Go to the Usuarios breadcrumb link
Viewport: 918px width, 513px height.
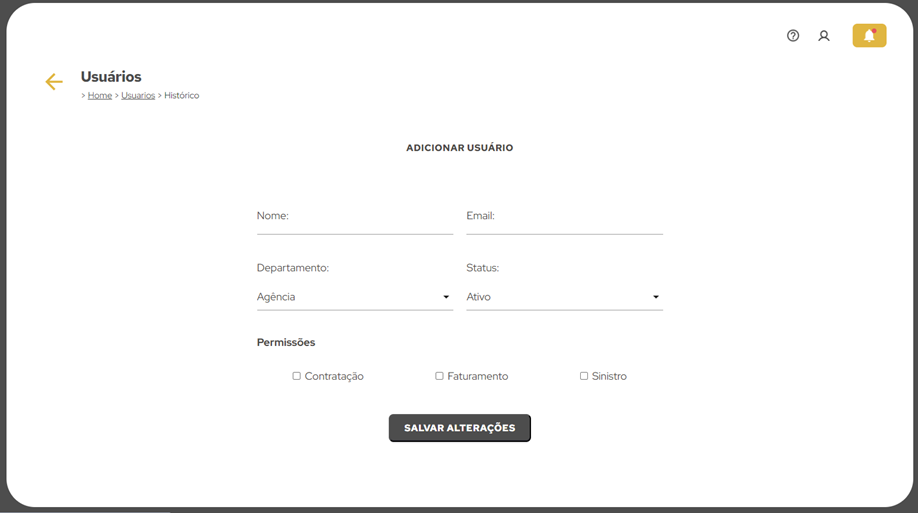click(138, 95)
